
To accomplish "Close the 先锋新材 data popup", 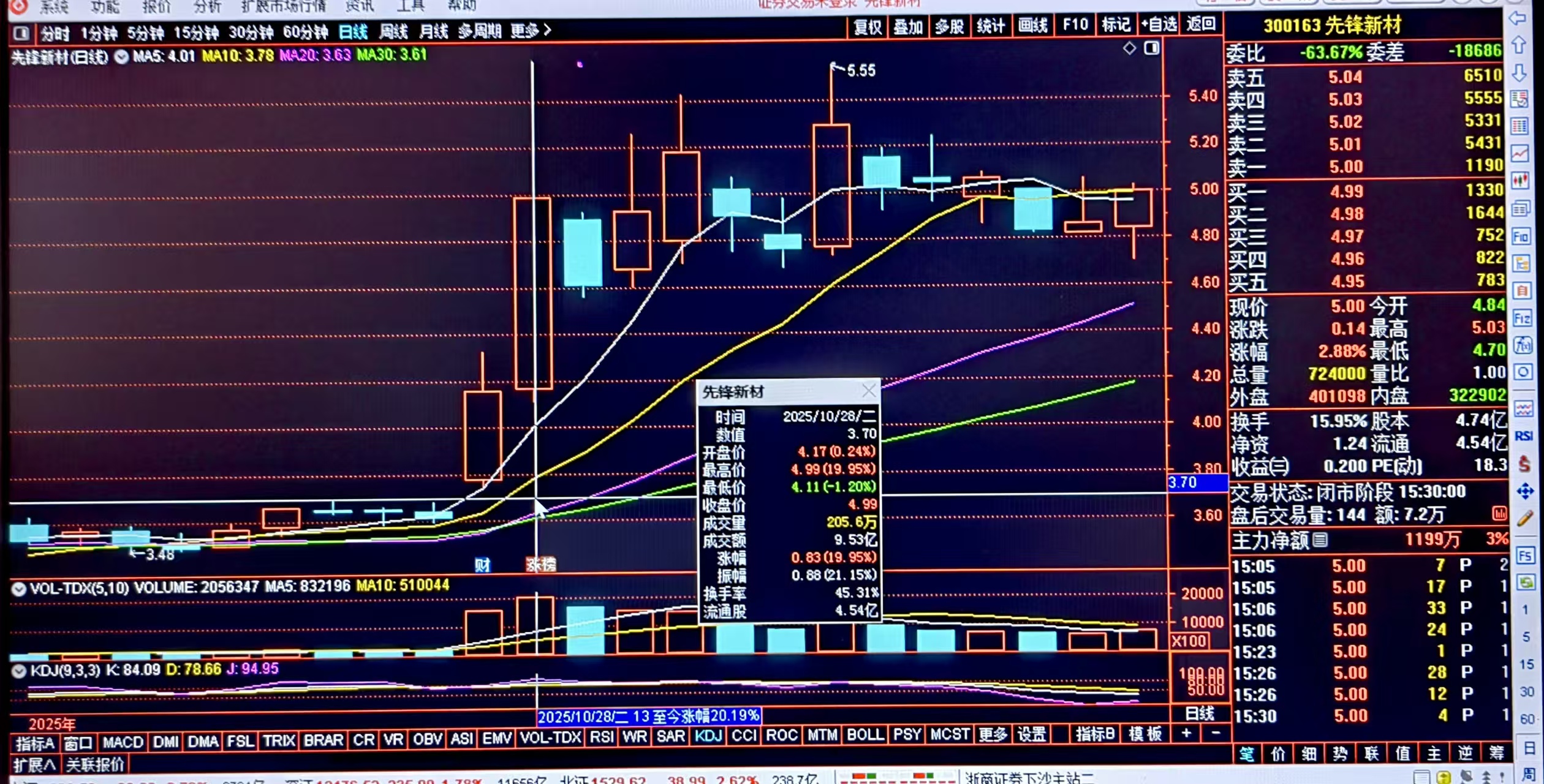I will [x=868, y=391].
